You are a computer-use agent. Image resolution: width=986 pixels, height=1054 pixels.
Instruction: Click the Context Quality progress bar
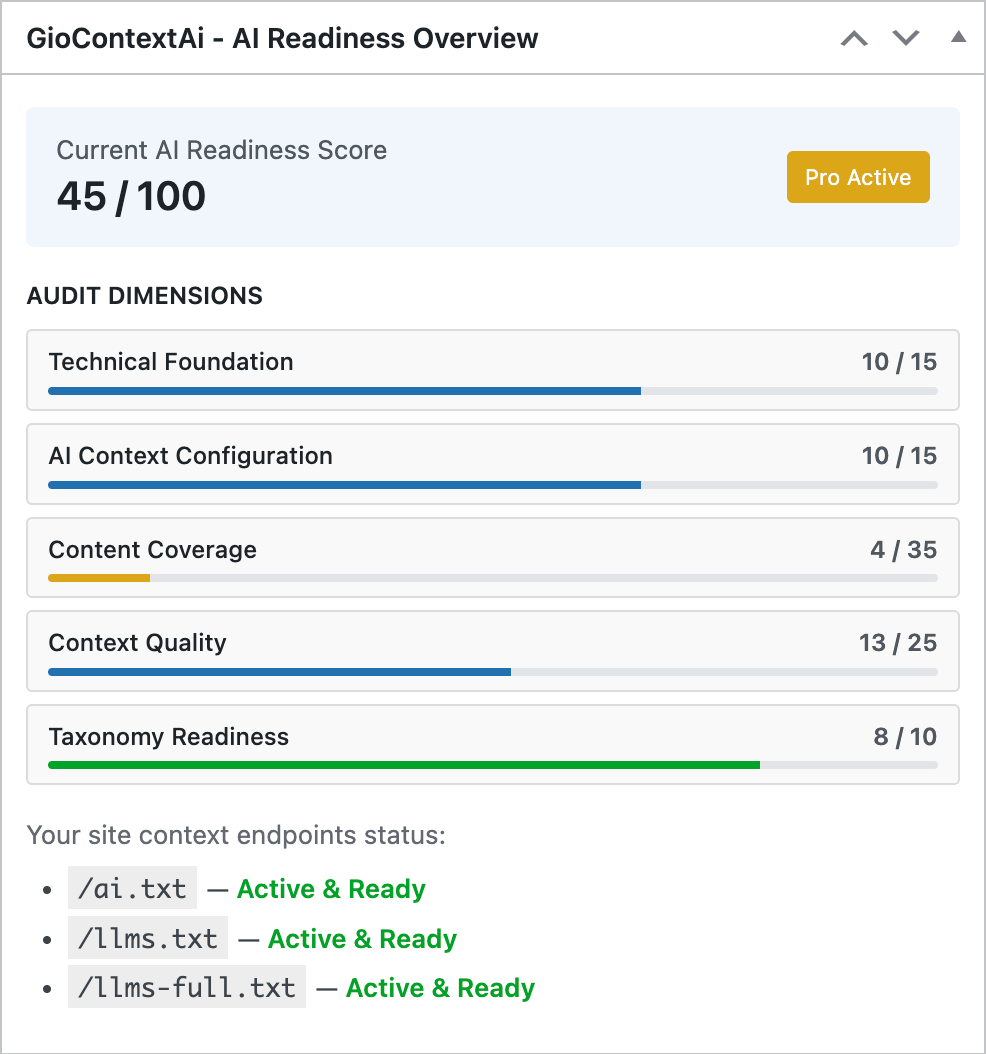pyautogui.click(x=493, y=672)
